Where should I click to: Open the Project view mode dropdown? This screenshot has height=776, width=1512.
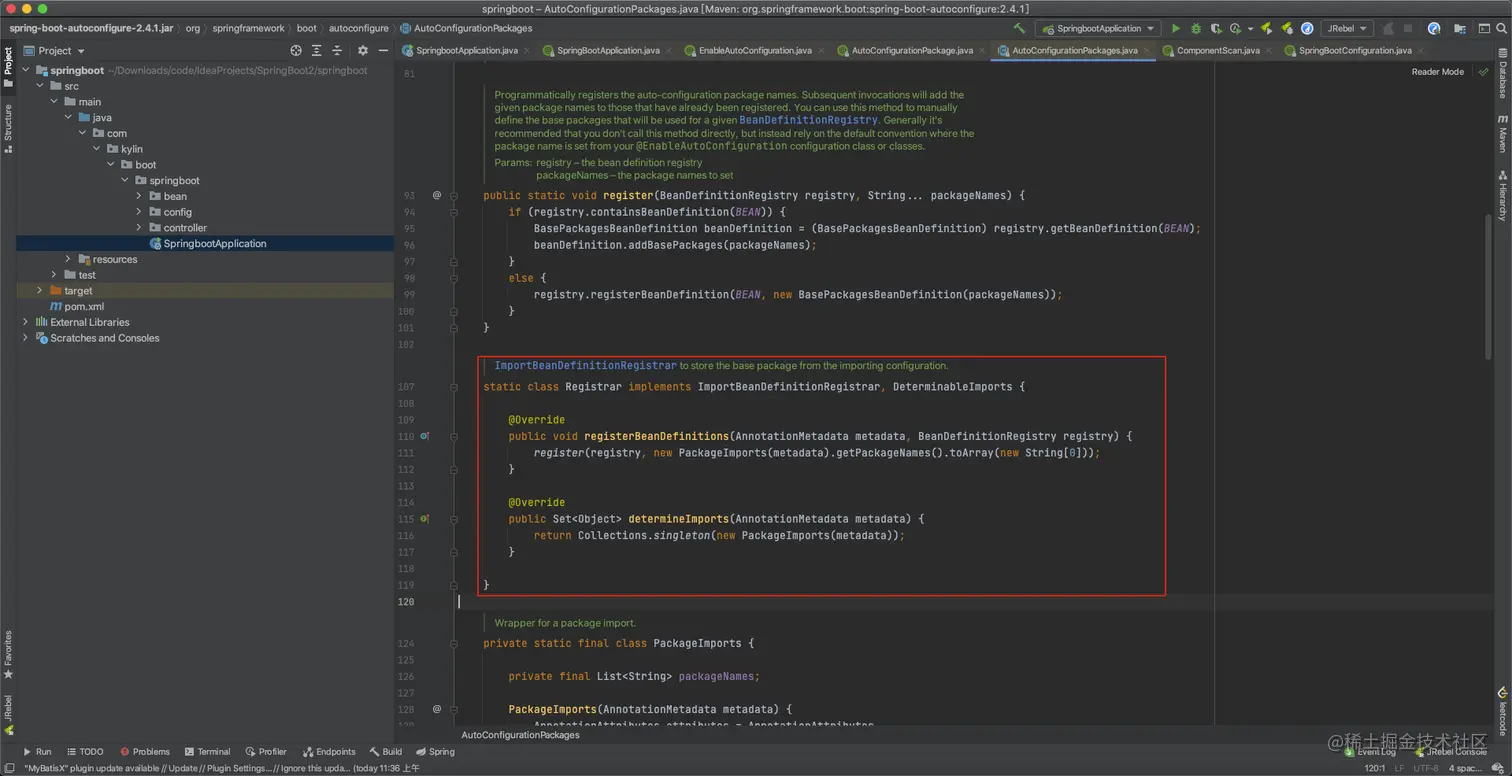(54, 50)
